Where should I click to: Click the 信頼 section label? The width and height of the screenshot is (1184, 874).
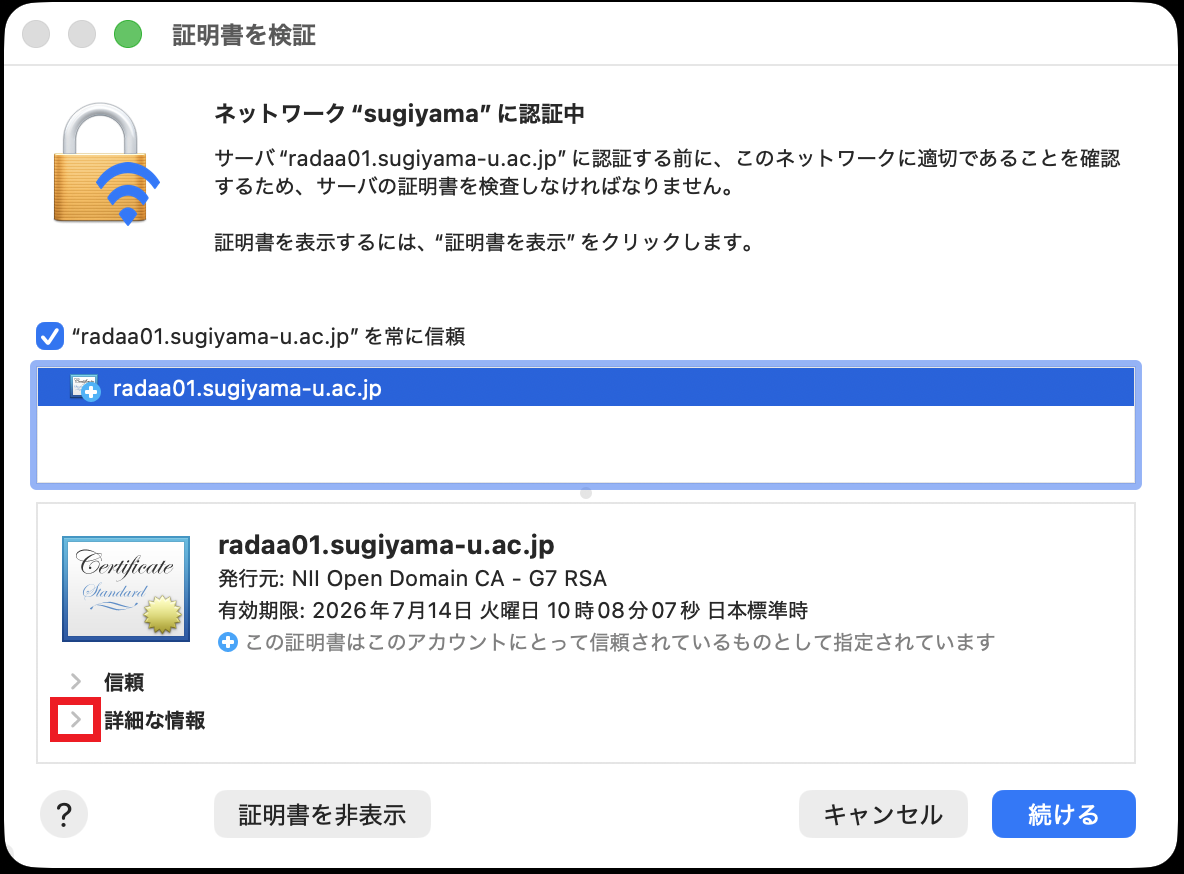click(124, 682)
